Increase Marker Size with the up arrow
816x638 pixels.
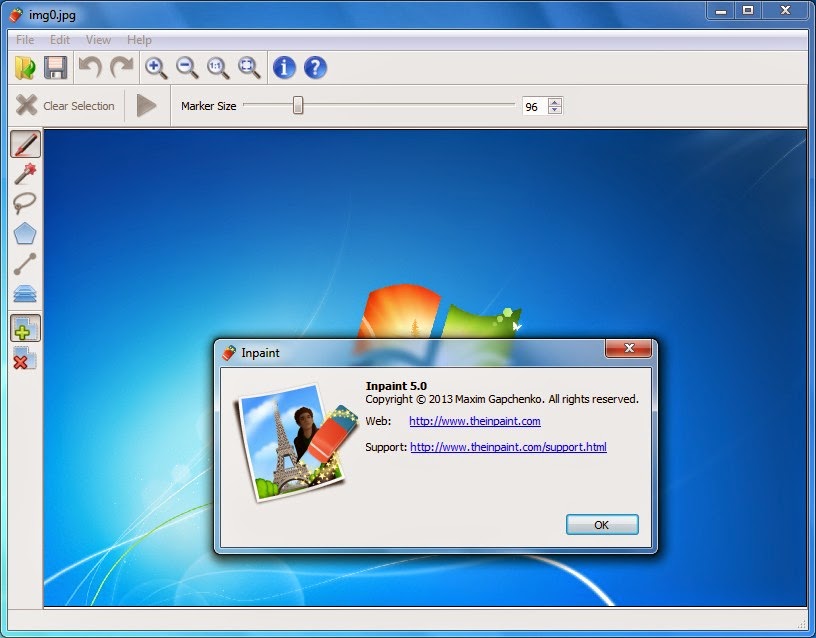[x=555, y=102]
